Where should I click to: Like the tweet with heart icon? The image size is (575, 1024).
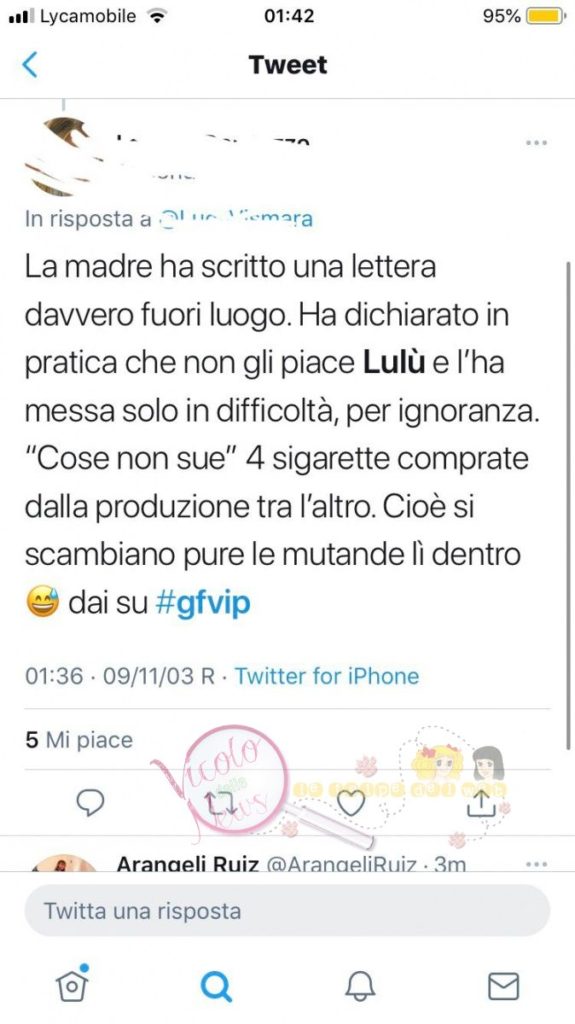point(351,803)
